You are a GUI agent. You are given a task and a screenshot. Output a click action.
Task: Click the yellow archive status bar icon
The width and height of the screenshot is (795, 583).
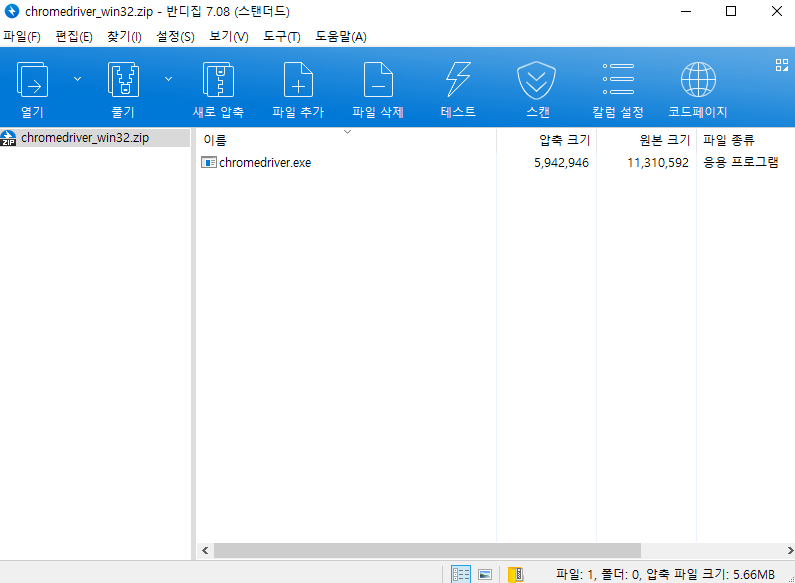tap(516, 574)
